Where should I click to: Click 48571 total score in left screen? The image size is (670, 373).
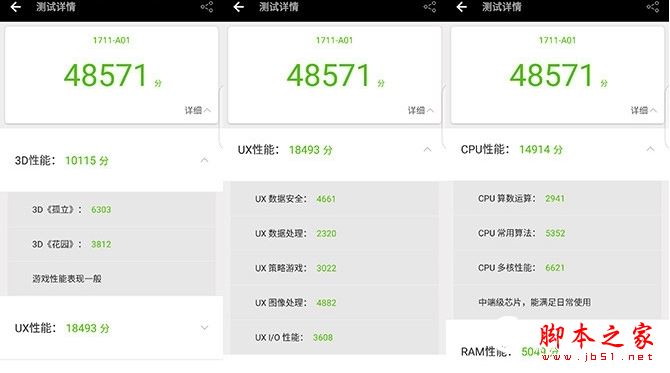point(106,75)
